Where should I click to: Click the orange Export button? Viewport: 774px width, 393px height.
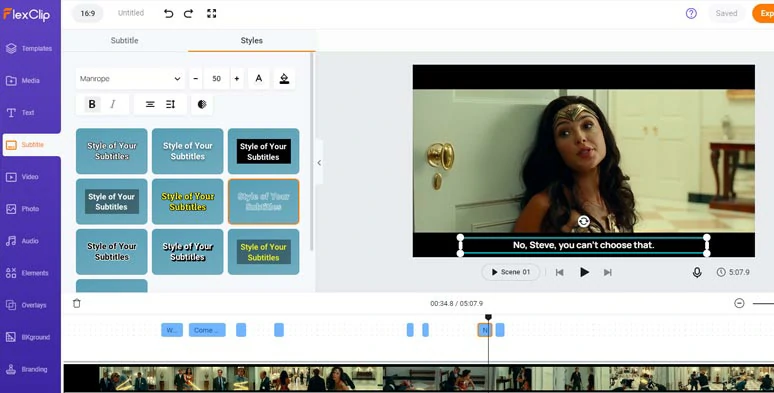763,13
